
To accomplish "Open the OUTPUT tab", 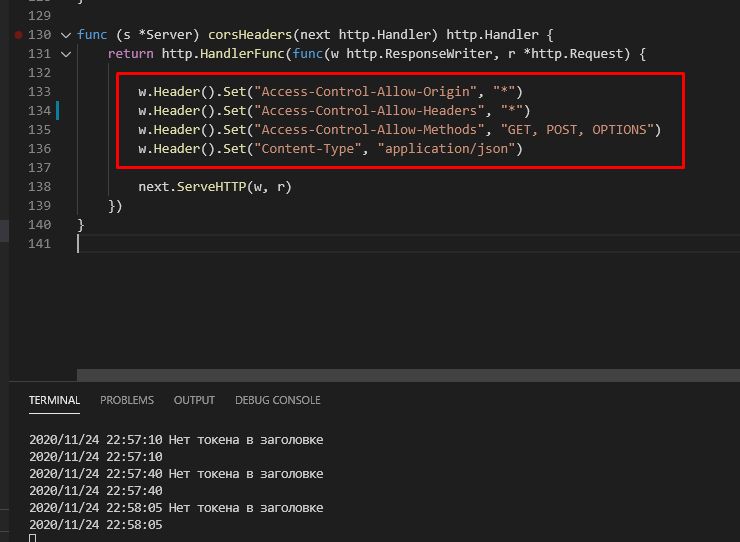I will [x=194, y=400].
